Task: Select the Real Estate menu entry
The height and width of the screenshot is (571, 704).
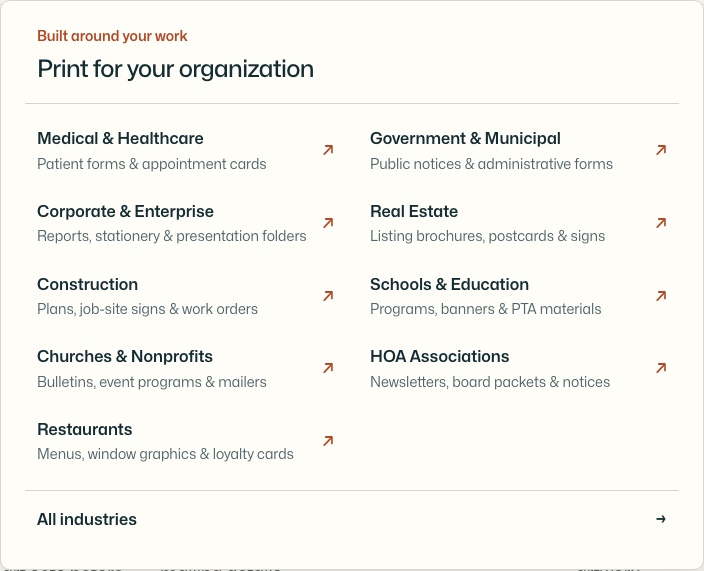Action: pyautogui.click(x=518, y=224)
